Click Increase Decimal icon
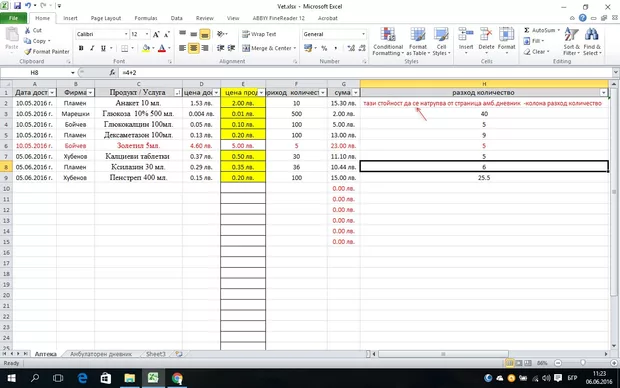620x388 pixels. [x=351, y=48]
